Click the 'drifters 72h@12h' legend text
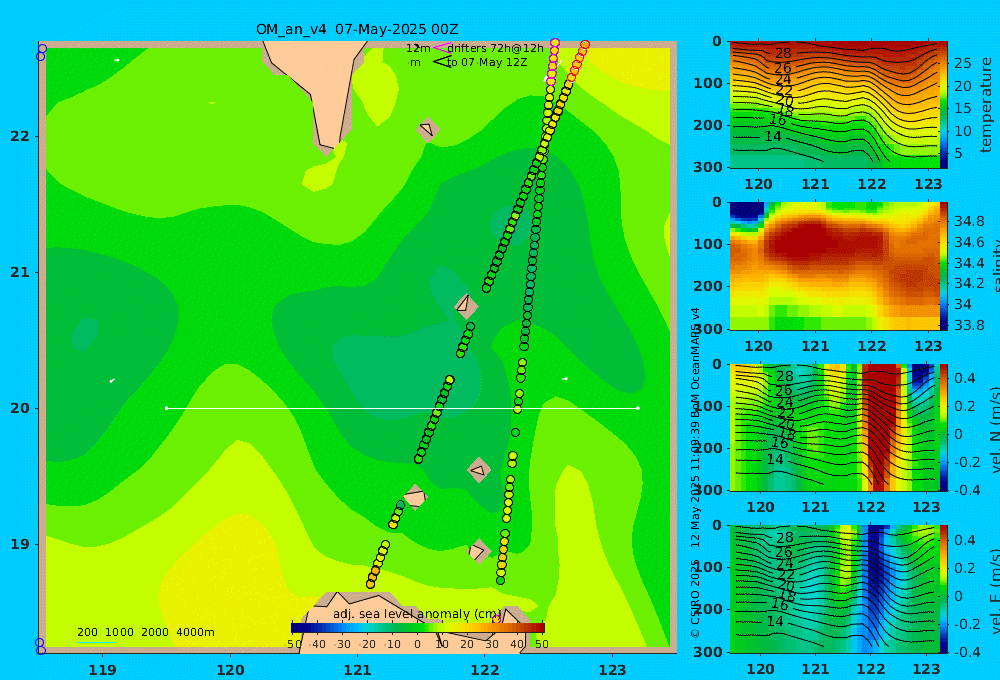This screenshot has width=1000, height=680. 495,48
